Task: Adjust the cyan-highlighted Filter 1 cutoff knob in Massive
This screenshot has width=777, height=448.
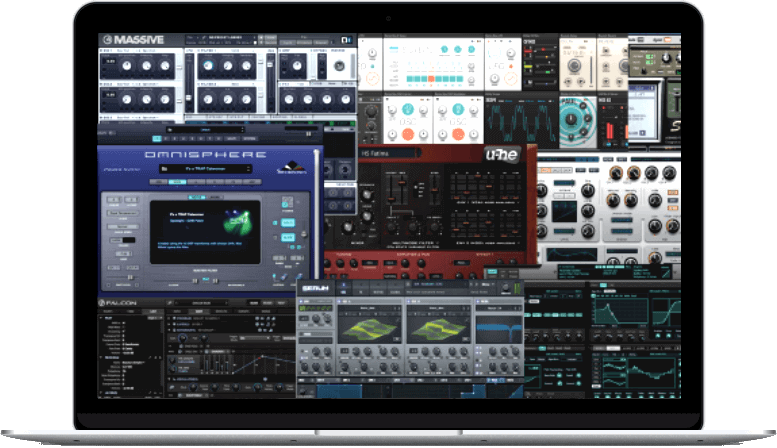Action: click(x=209, y=66)
